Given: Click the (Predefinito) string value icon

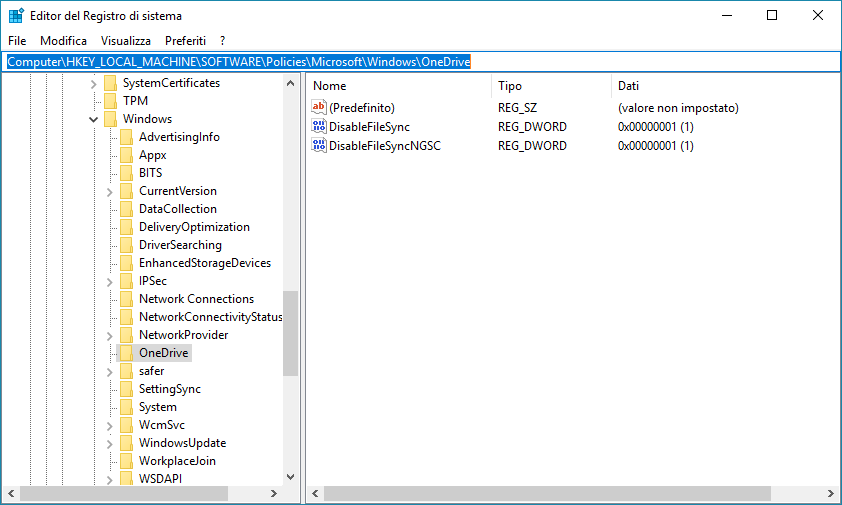Looking at the screenshot, I should pos(318,107).
